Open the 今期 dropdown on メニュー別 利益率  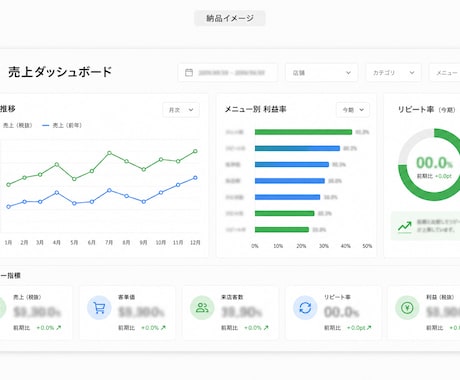pyautogui.click(x=353, y=110)
